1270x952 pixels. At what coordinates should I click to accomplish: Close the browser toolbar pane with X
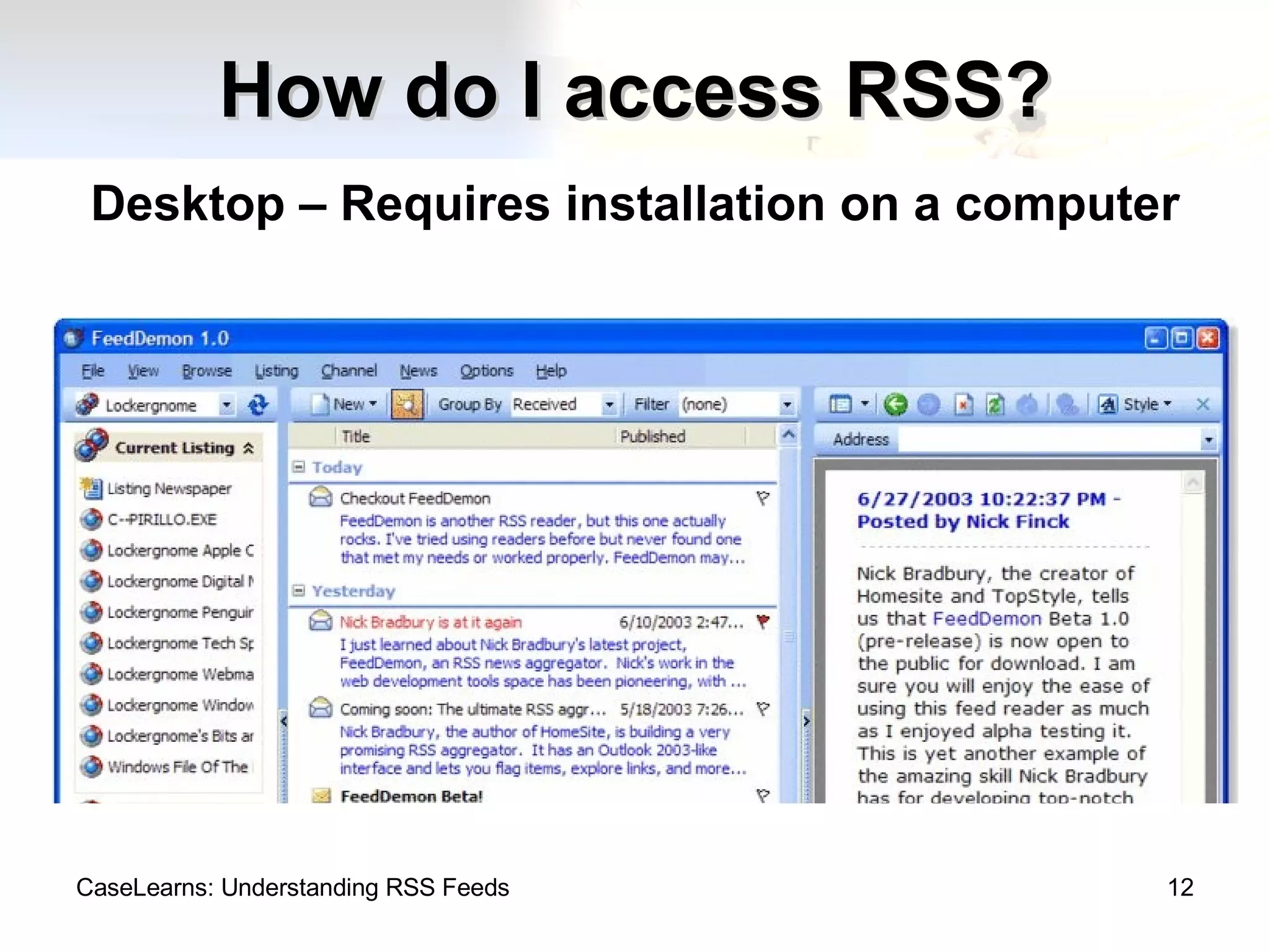click(1202, 405)
